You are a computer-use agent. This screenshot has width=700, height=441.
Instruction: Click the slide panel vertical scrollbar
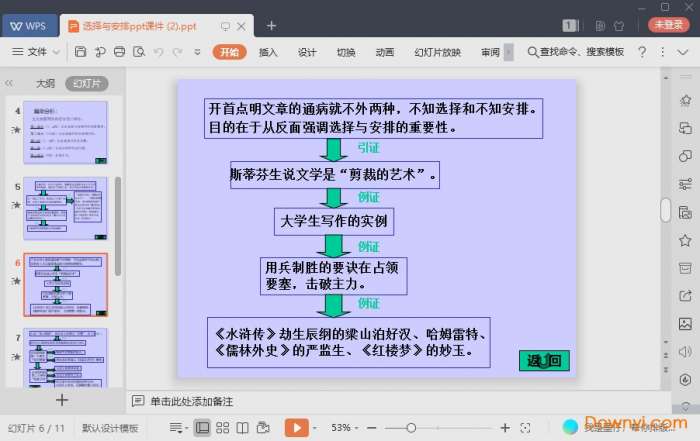point(118,226)
